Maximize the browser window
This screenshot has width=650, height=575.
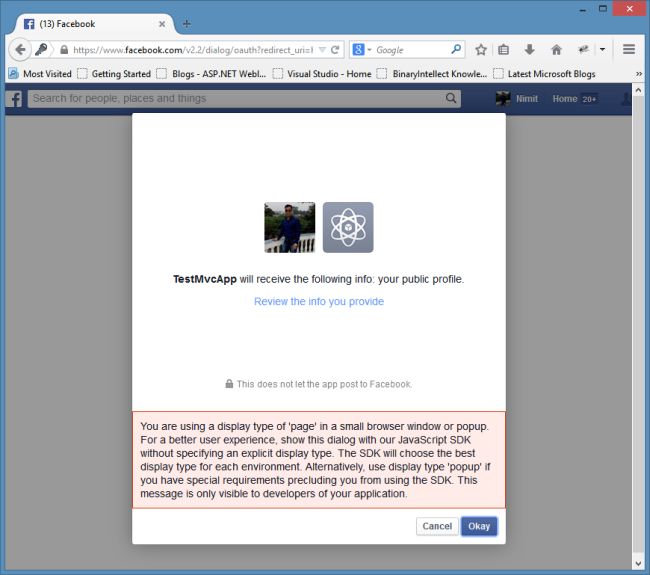point(603,9)
